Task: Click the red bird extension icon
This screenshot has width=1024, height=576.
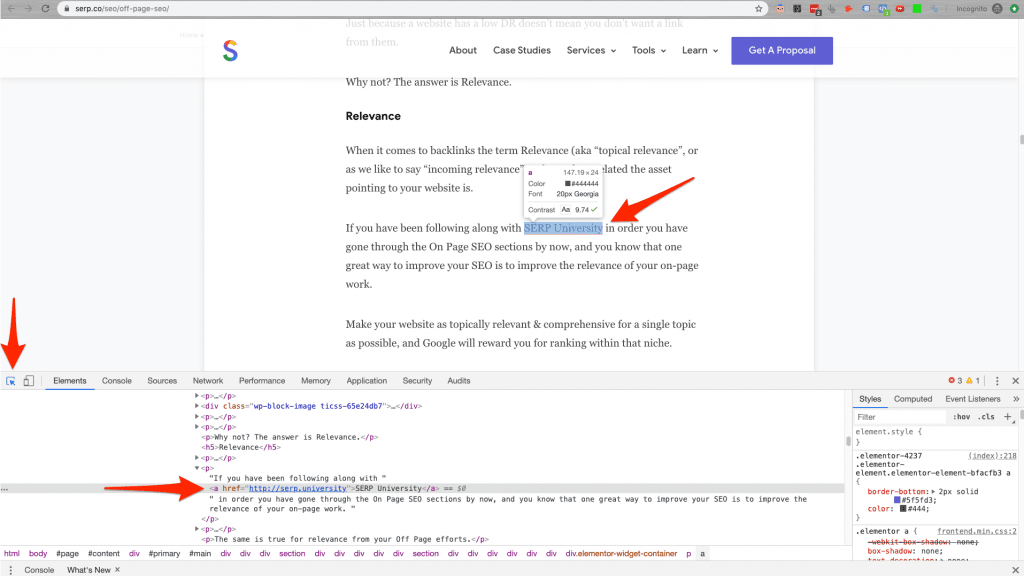Action: point(848,8)
